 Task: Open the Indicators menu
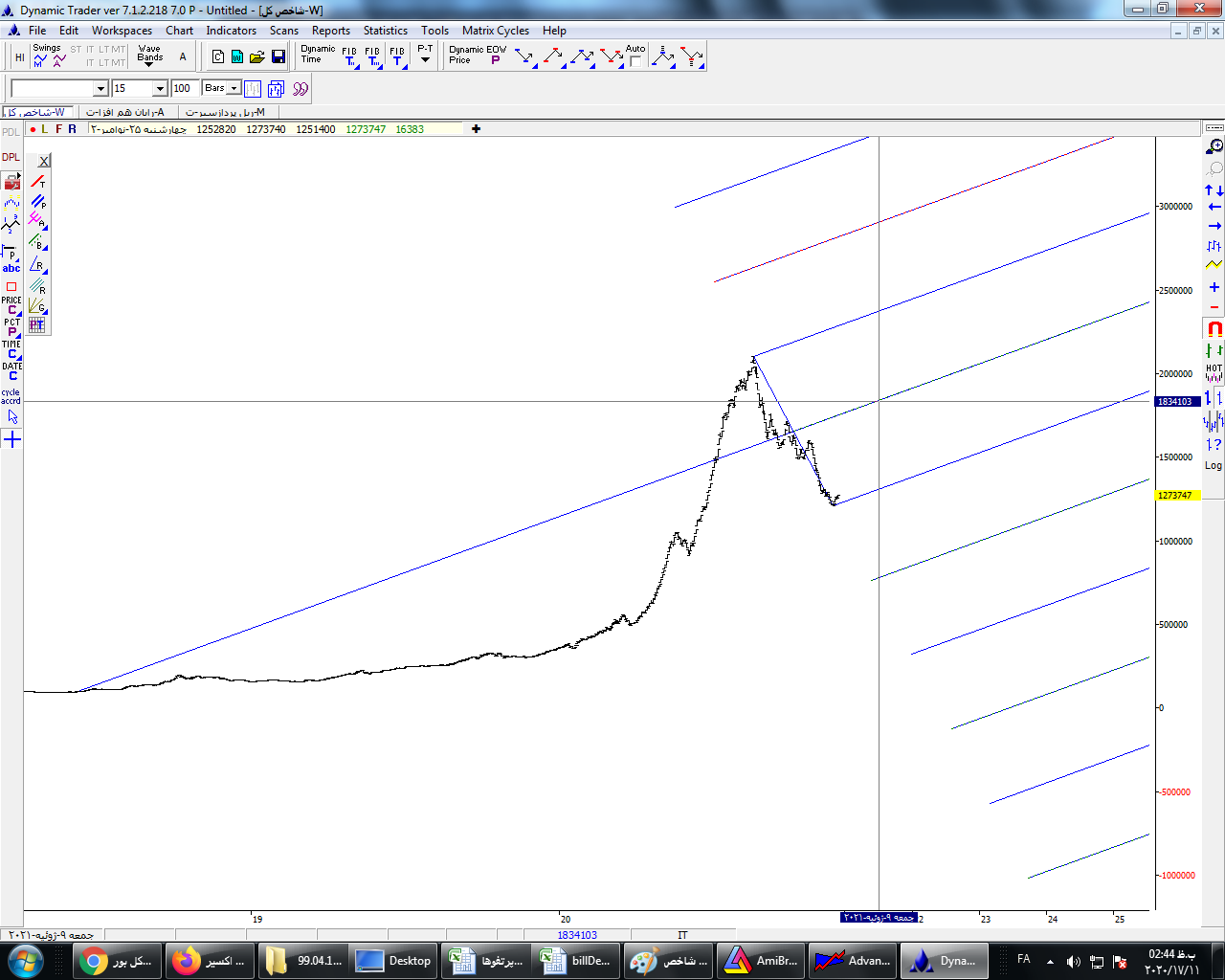232,31
